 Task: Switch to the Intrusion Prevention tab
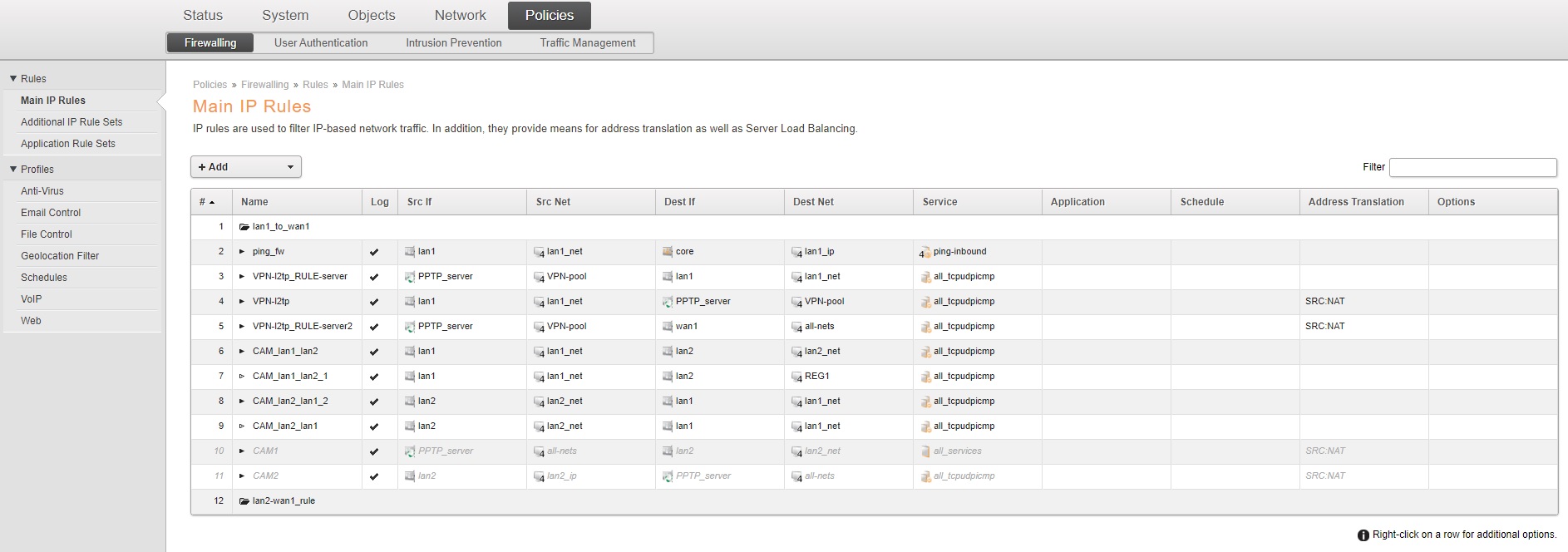[x=453, y=43]
